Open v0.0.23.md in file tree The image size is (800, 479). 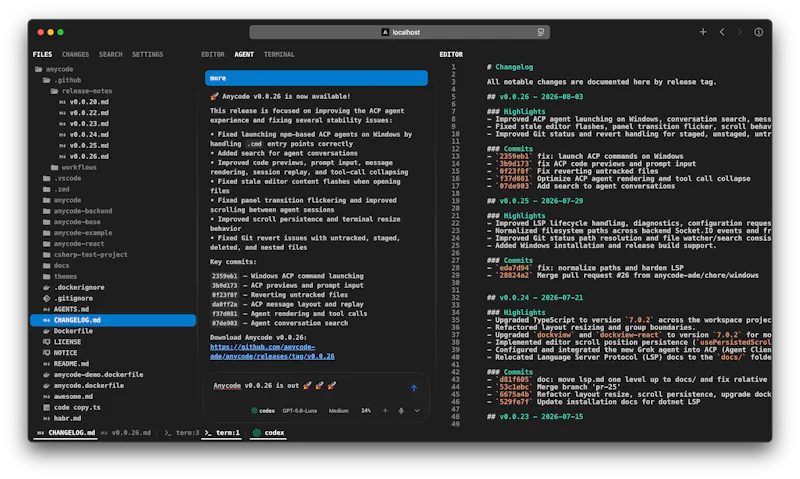84,124
